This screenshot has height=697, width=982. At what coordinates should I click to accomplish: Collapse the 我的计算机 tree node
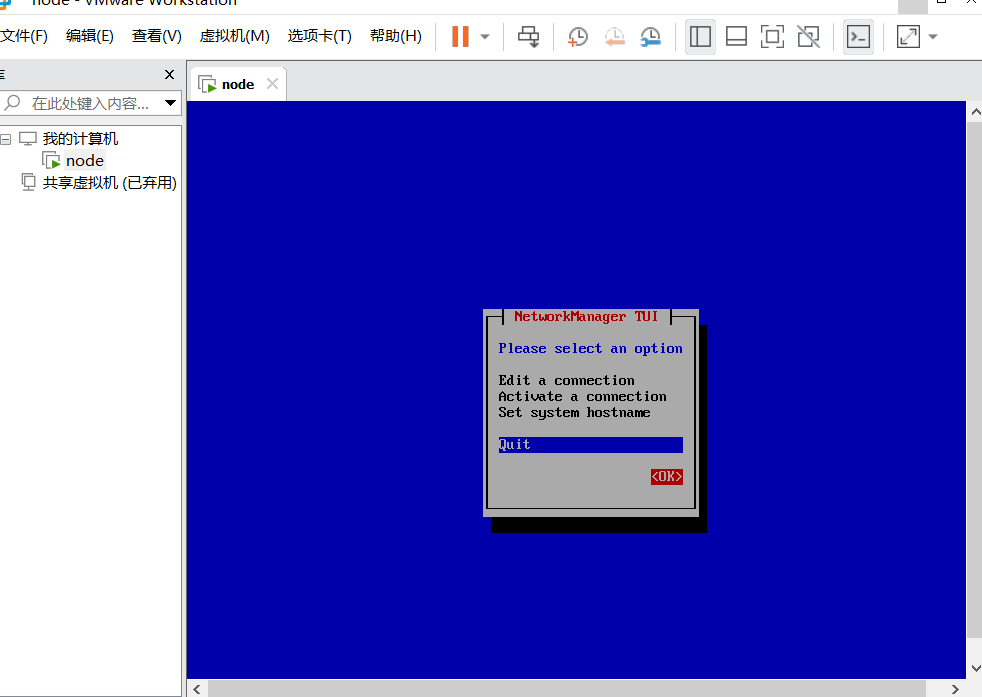tap(6, 139)
